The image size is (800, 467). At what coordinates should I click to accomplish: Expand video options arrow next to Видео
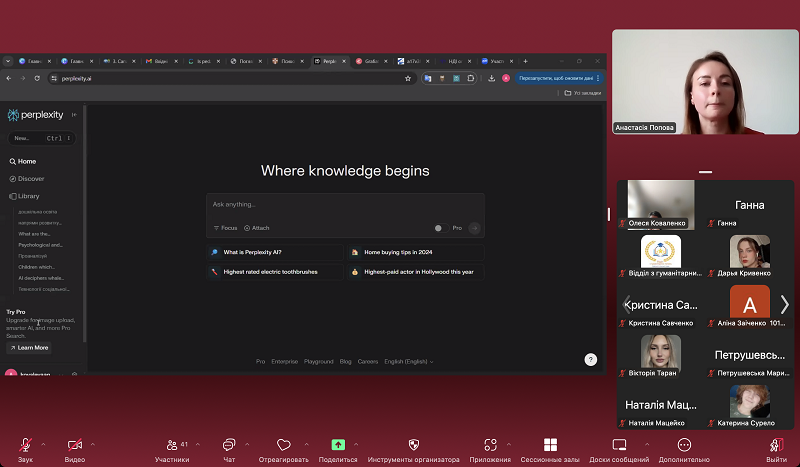[93, 442]
